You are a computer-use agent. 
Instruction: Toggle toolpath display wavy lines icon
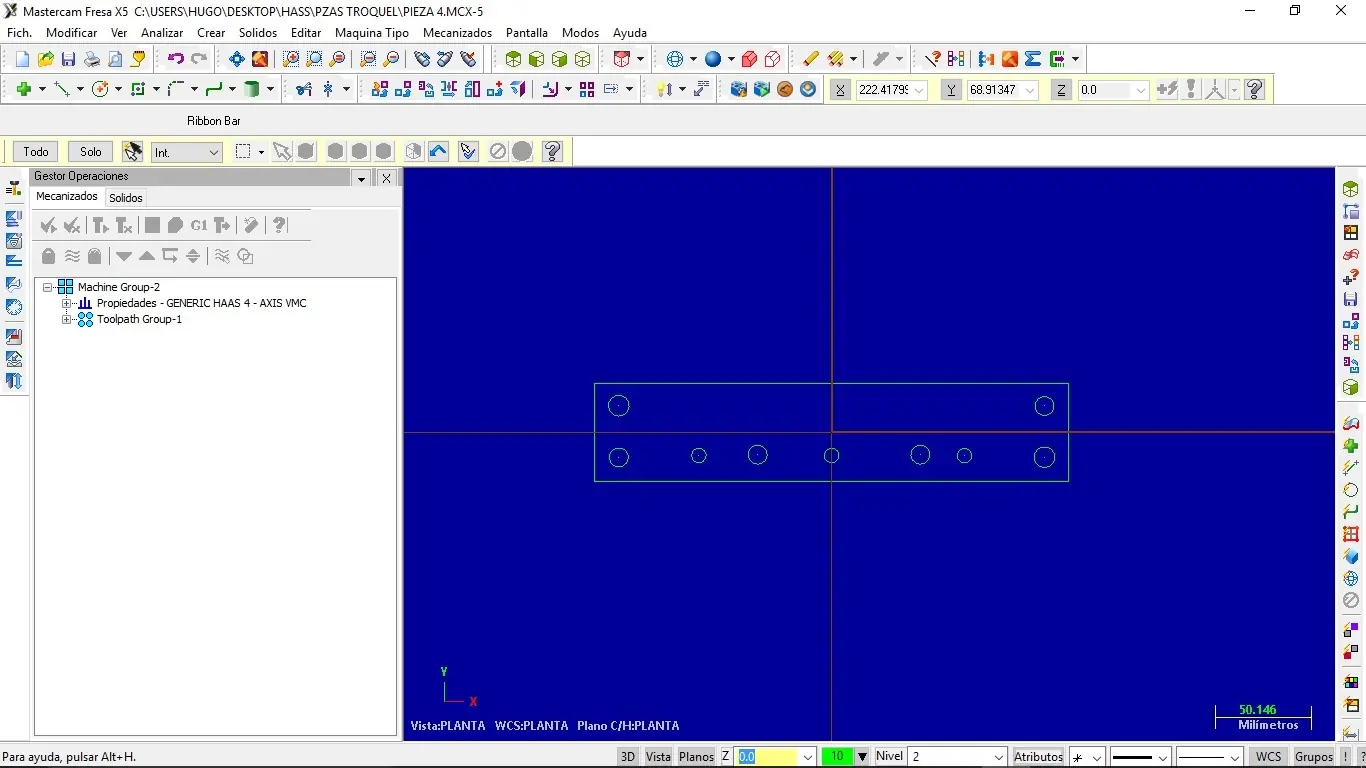coord(72,256)
